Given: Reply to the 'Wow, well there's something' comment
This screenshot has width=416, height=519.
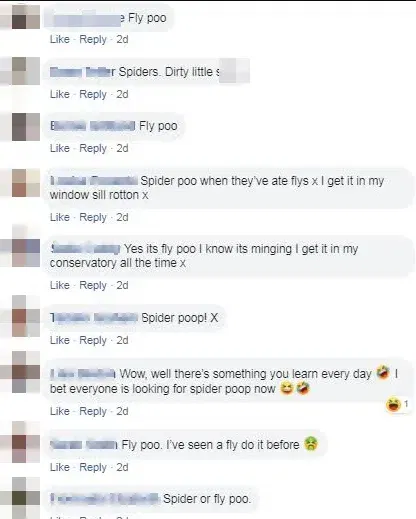Looking at the screenshot, I should pyautogui.click(x=93, y=411).
